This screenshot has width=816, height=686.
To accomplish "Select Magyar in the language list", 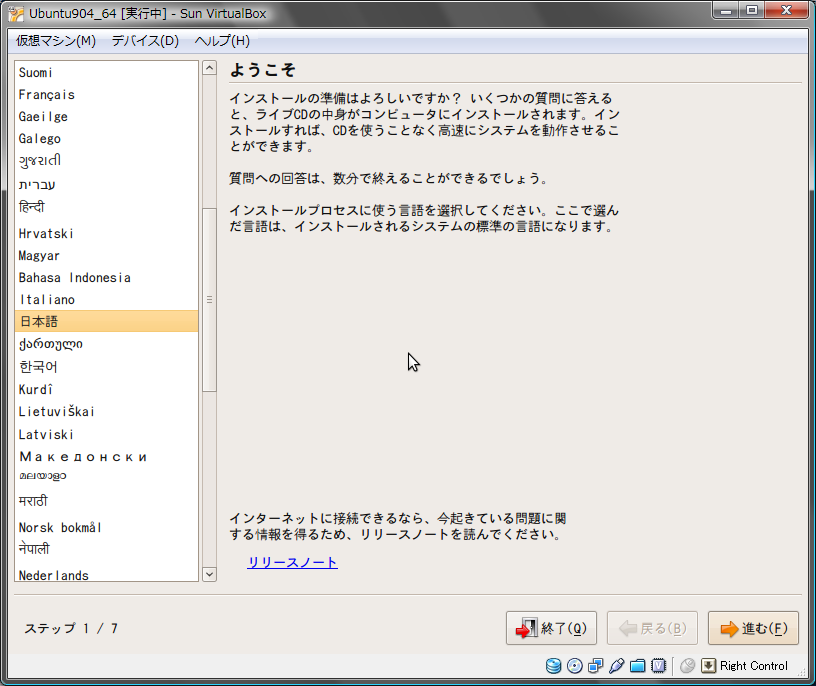I will tap(107, 256).
